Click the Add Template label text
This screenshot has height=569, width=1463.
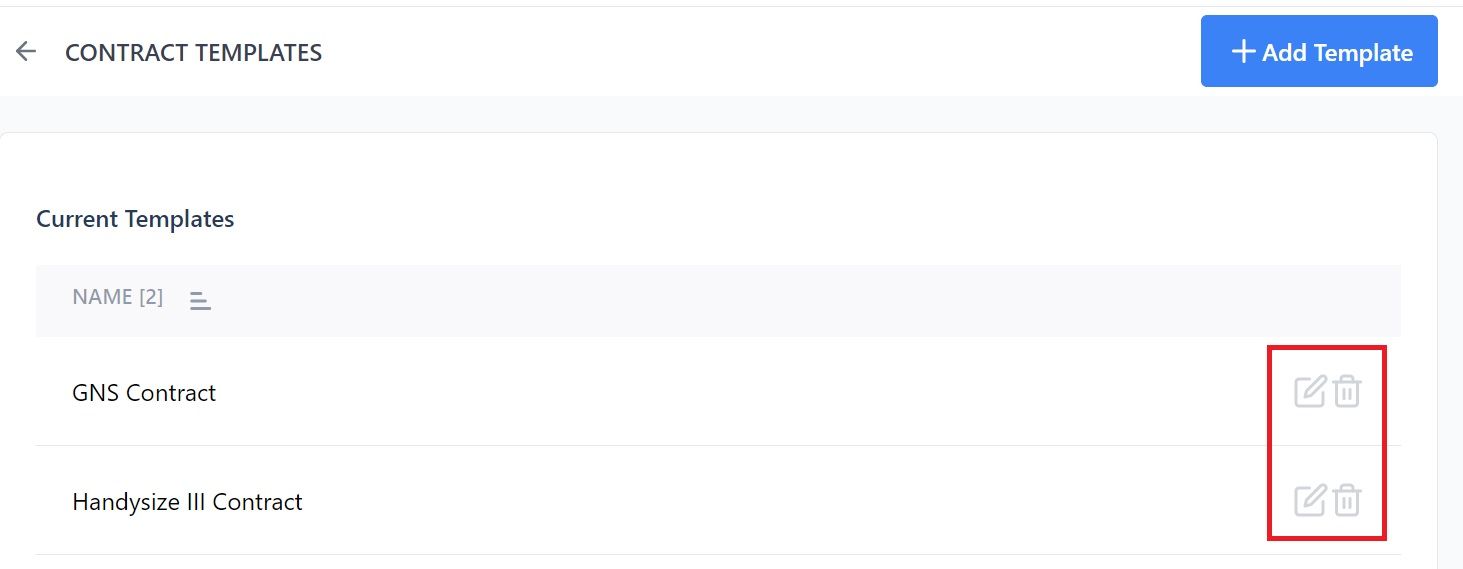coord(1337,53)
